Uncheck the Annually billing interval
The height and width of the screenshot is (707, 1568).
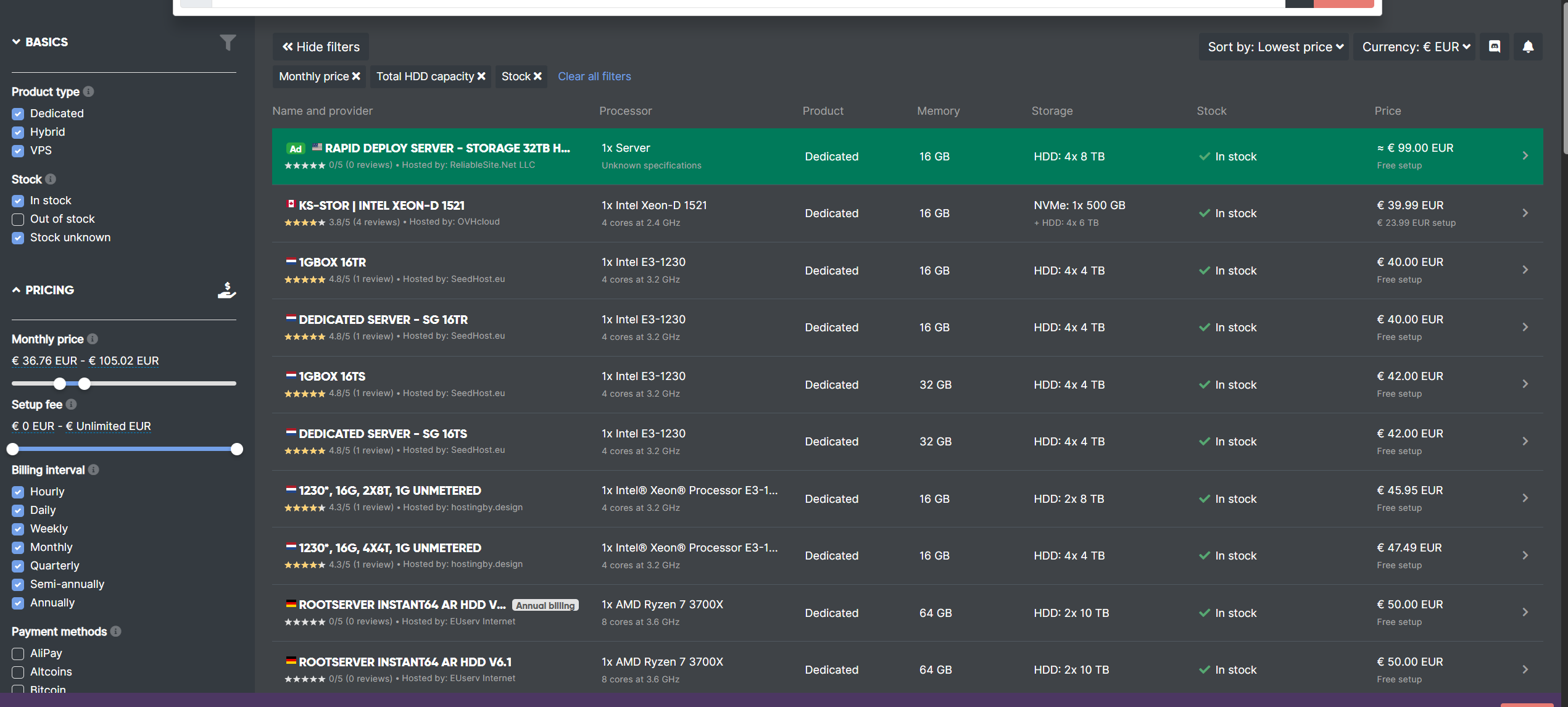pos(18,603)
